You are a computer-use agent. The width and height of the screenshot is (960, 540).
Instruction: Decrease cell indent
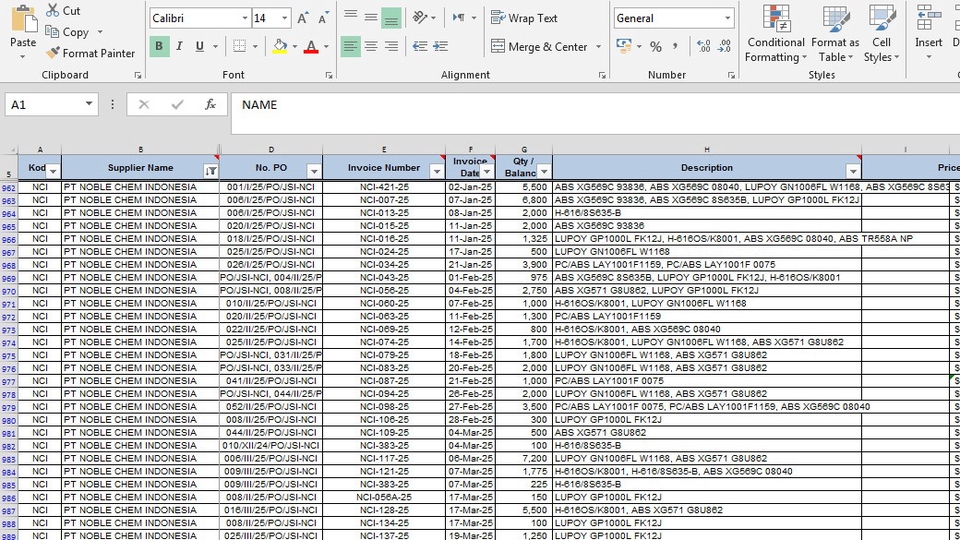(x=420, y=47)
